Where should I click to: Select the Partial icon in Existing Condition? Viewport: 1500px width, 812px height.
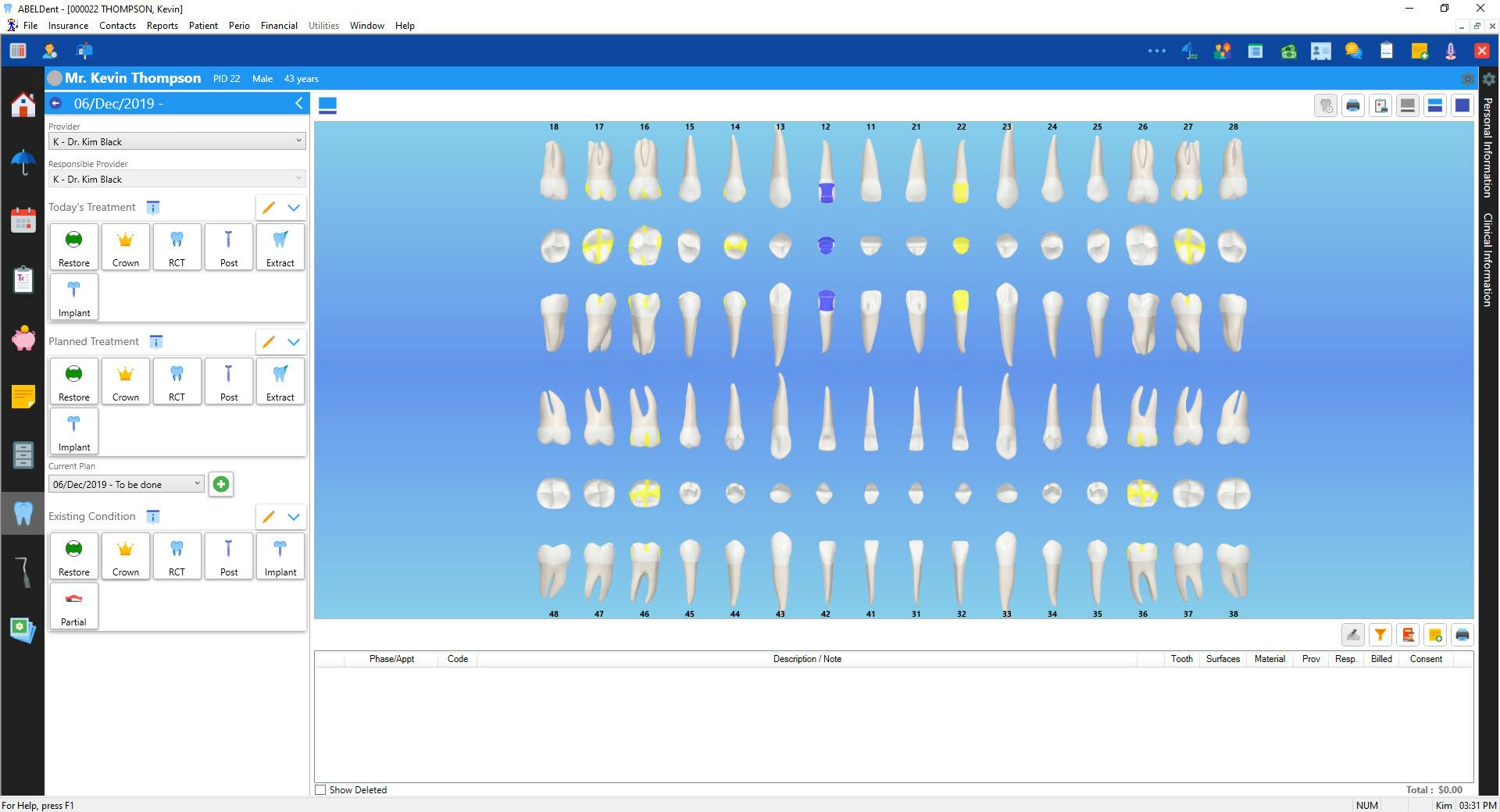point(73,606)
